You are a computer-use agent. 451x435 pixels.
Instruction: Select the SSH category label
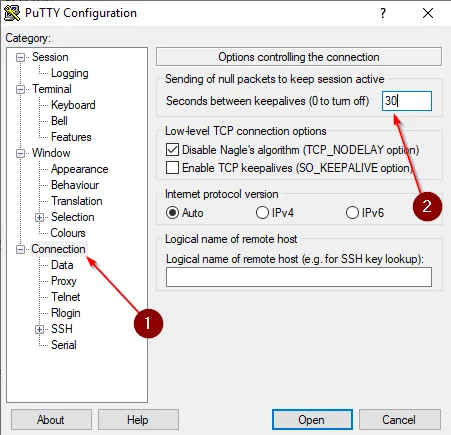[62, 329]
